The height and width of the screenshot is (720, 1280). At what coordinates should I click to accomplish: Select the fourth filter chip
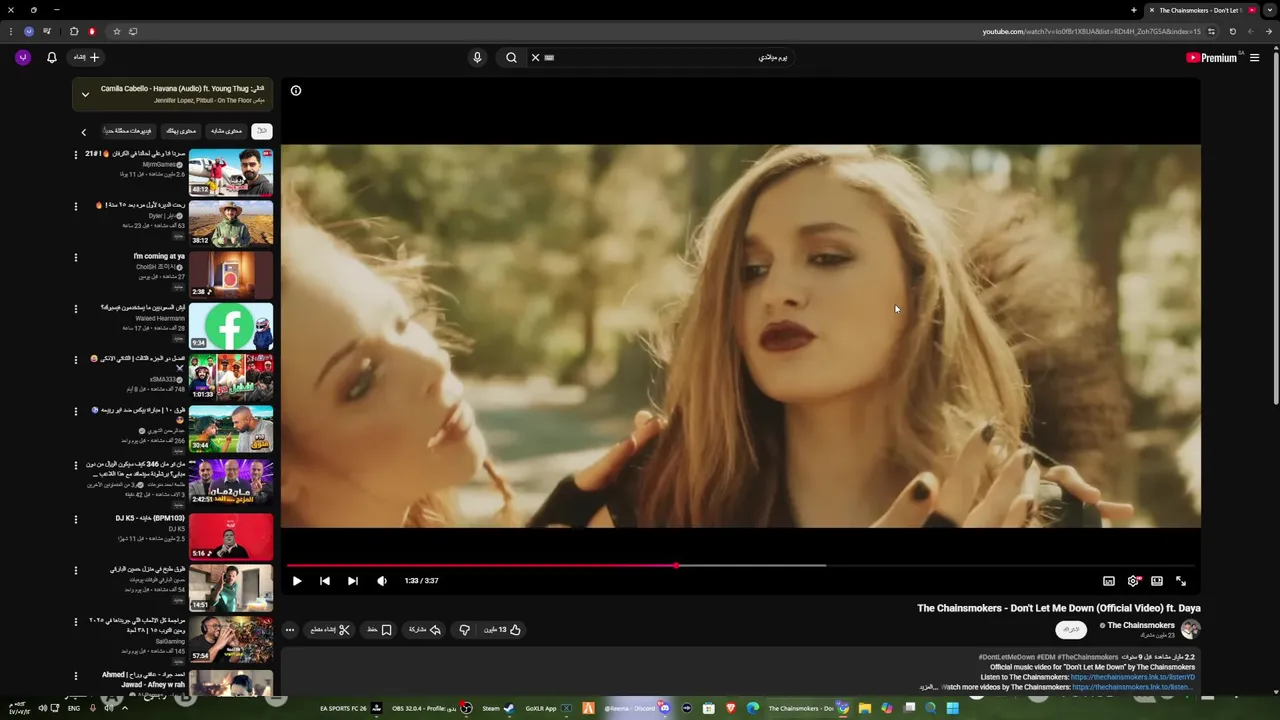pos(128,131)
